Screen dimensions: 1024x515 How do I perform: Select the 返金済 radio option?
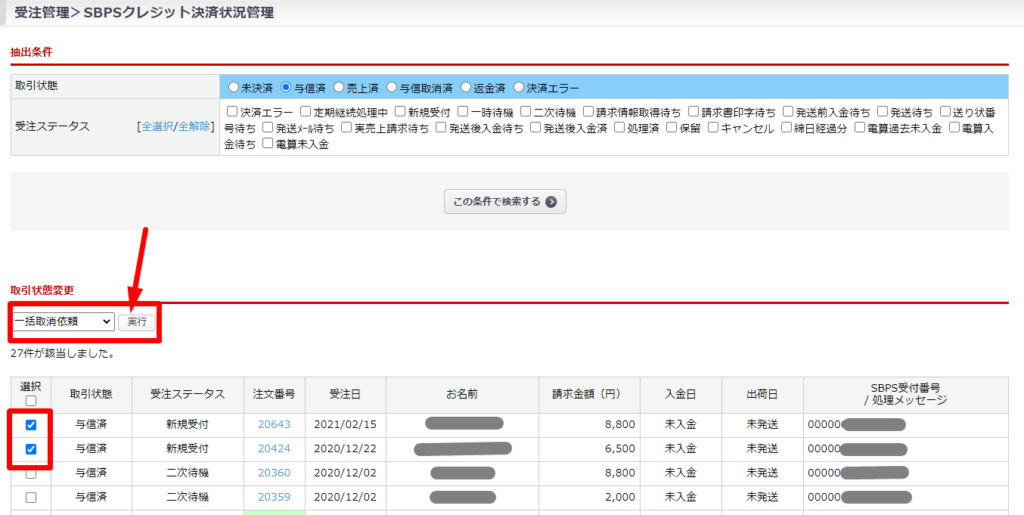465,88
